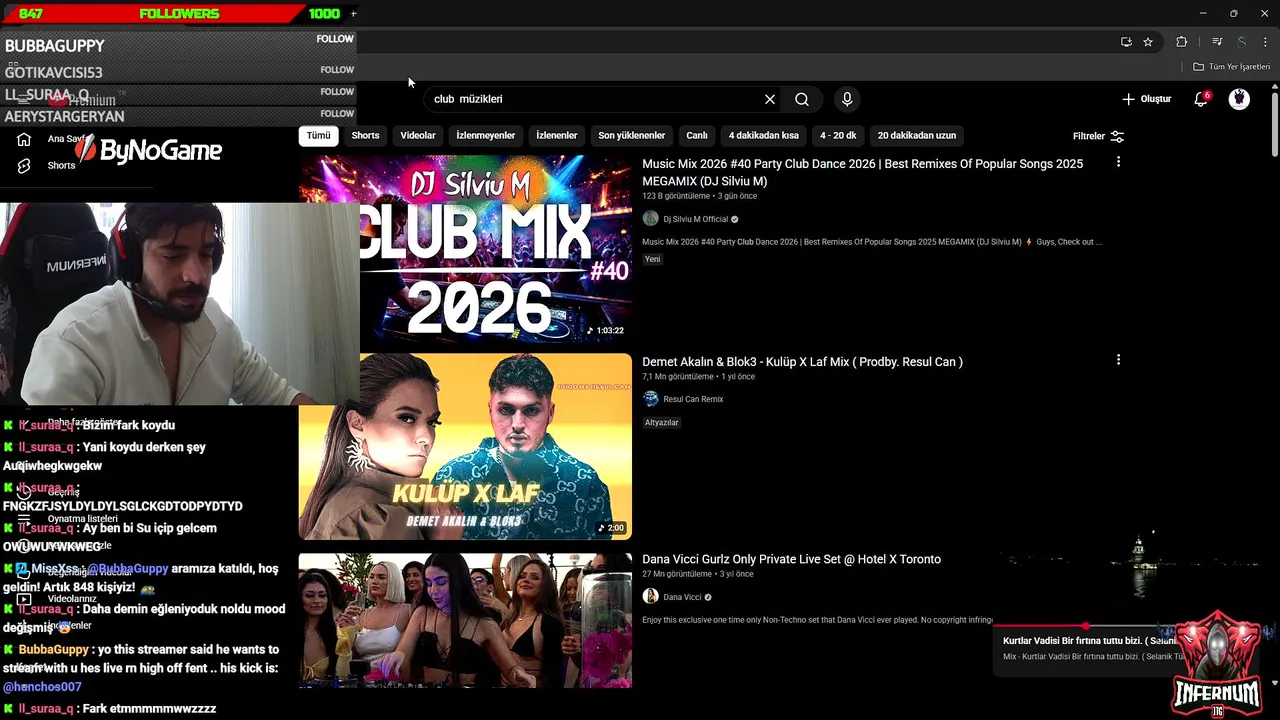Click the Music Mix 2026 description snippet
Image resolution: width=1280 pixels, height=720 pixels.
[872, 242]
